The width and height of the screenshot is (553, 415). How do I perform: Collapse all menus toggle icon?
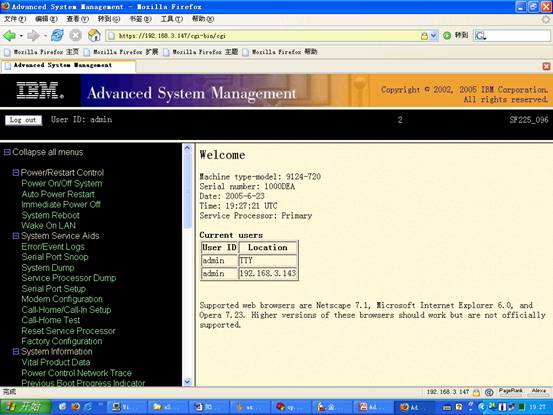(7, 152)
